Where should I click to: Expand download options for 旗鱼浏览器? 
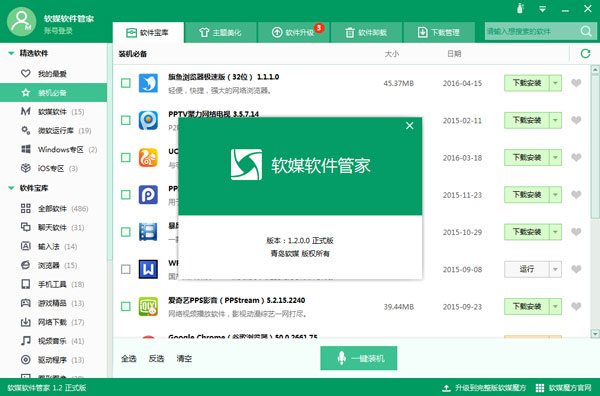click(x=556, y=83)
